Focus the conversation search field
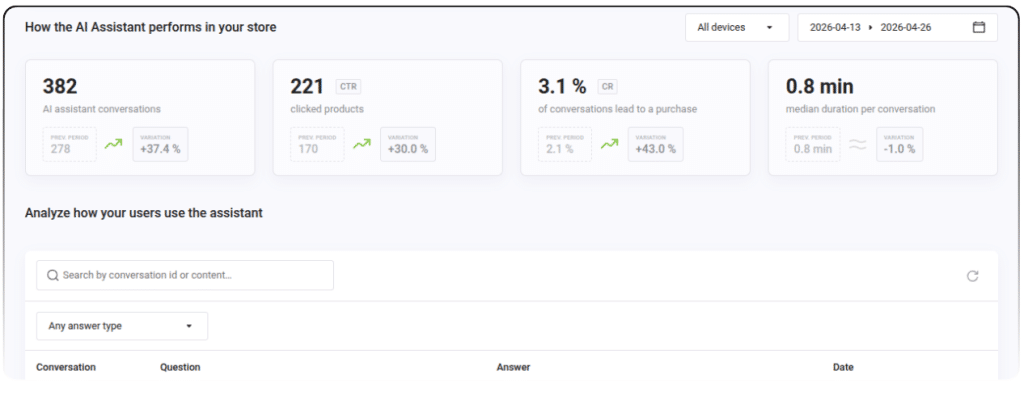 point(185,275)
